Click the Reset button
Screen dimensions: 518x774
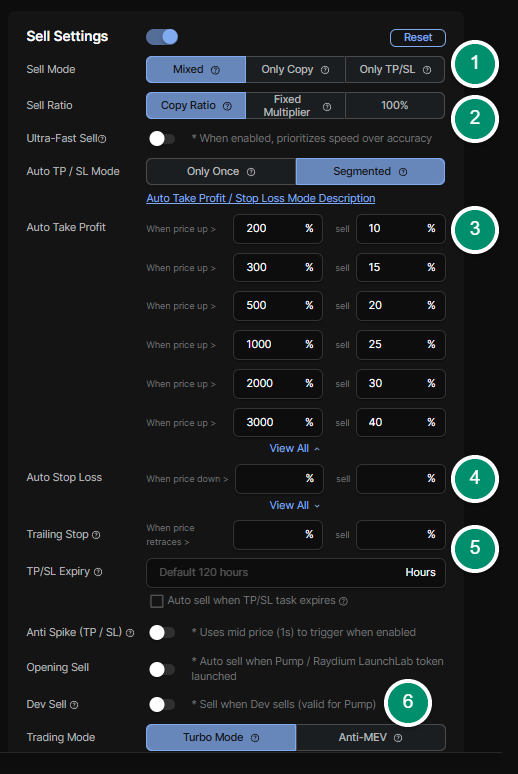coord(418,38)
